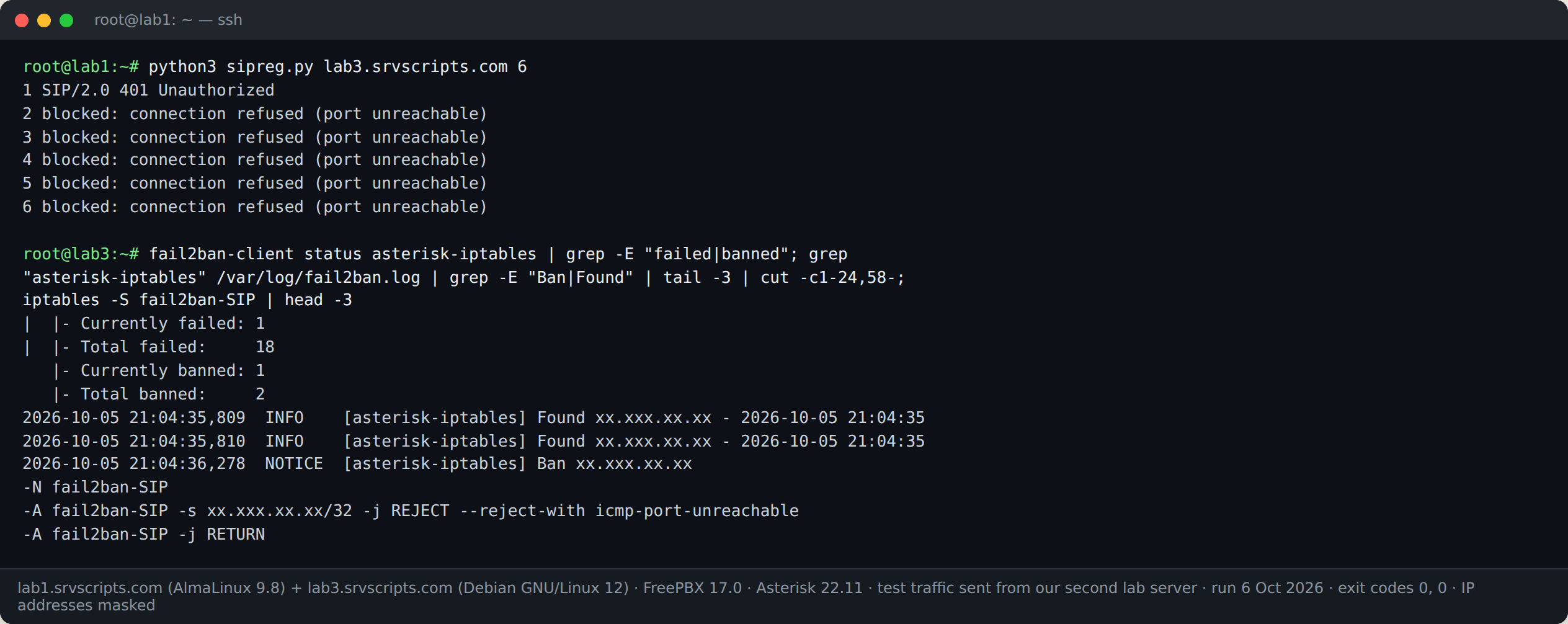Click the "Total banned: 2" line

[x=159, y=394]
